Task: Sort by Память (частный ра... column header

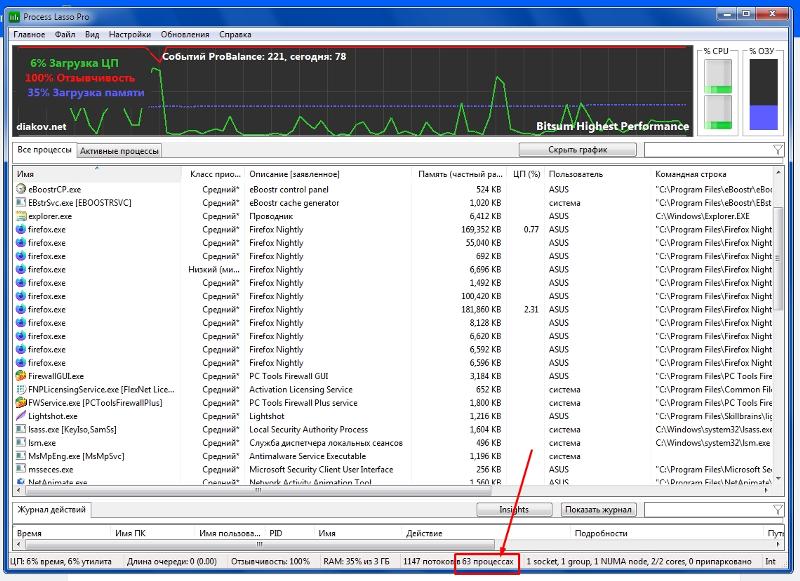Action: coord(460,174)
